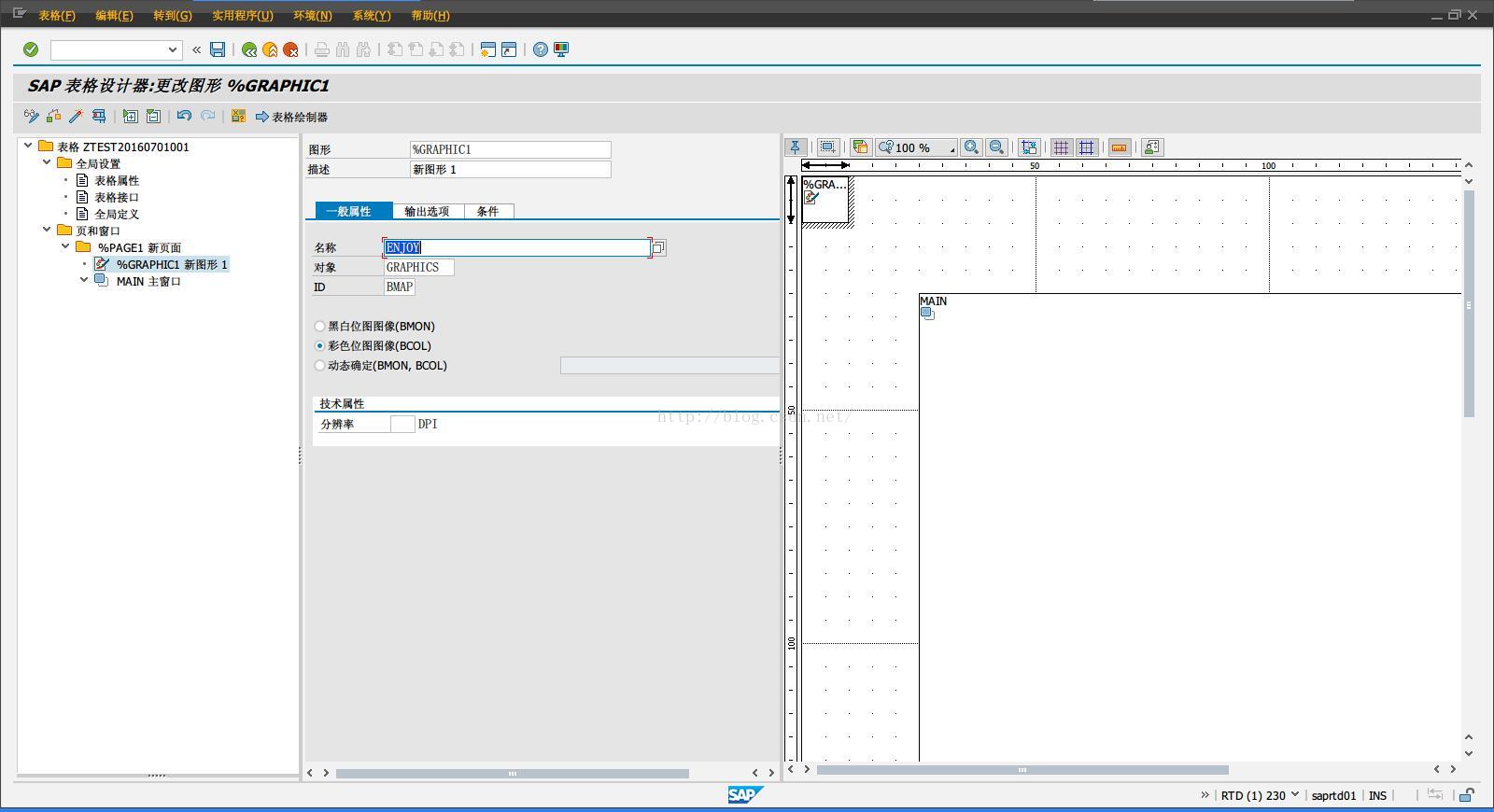Image resolution: width=1494 pixels, height=812 pixels.
Task: Click the stacked windows icon in painter toolbar
Action: (x=860, y=147)
